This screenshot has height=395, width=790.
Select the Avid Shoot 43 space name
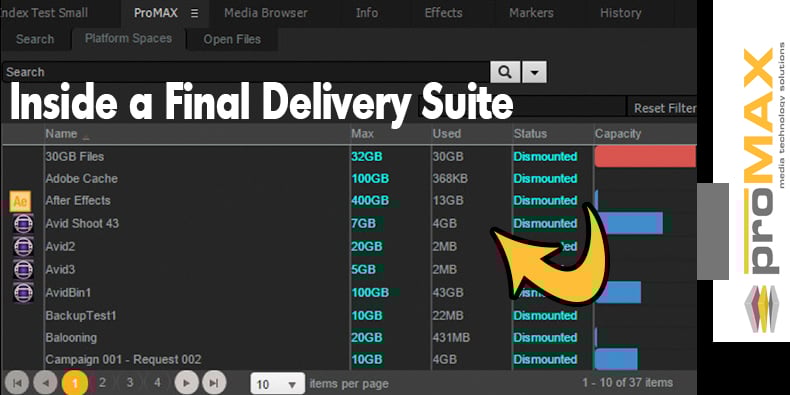tap(82, 223)
